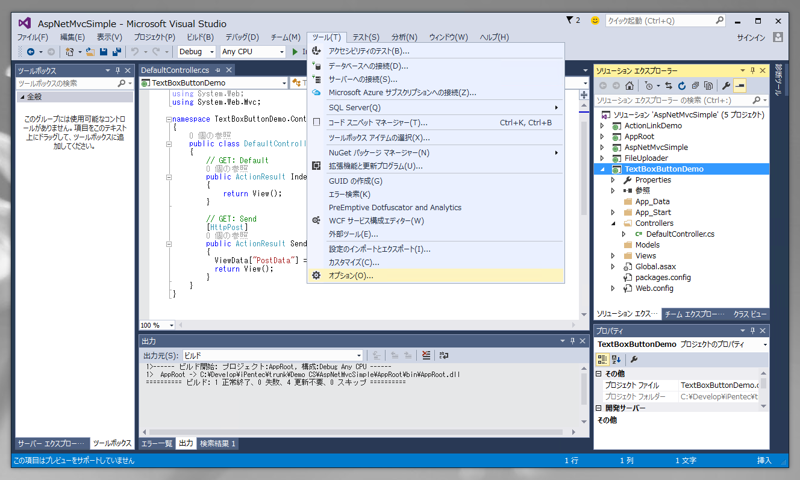Viewport: 800px width, 480px height.
Task: Switch to the 検索結果 1 tab
Action: click(x=217, y=443)
